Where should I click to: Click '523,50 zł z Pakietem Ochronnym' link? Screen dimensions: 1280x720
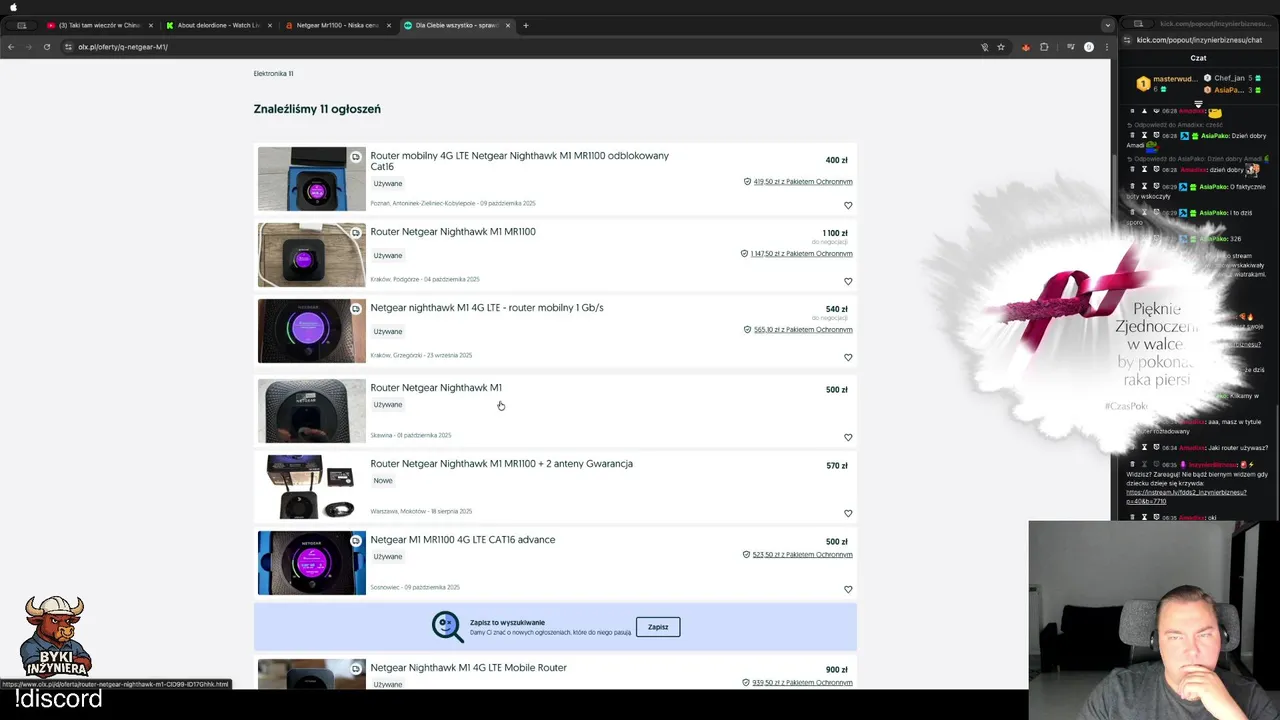[x=802, y=555]
